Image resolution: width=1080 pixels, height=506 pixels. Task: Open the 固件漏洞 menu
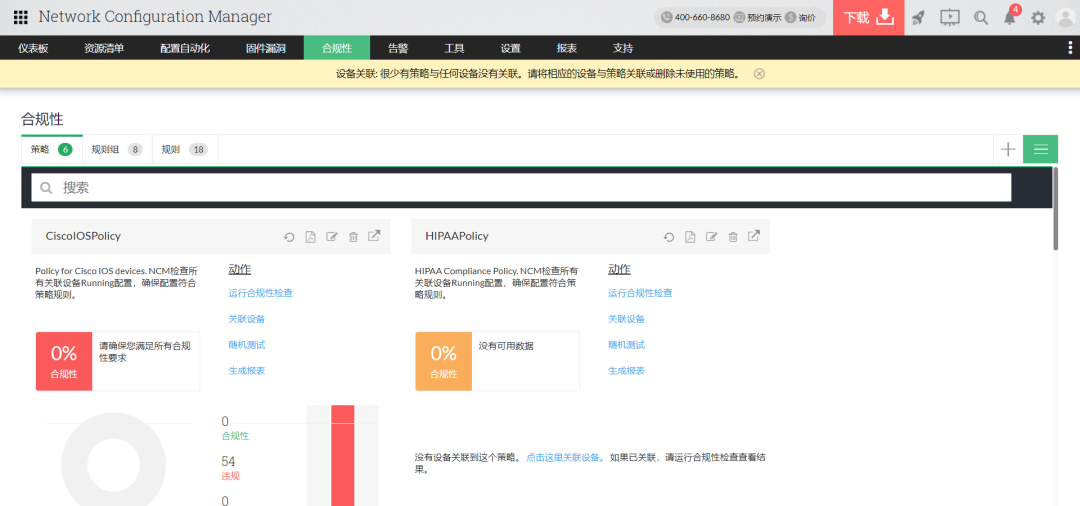[265, 48]
